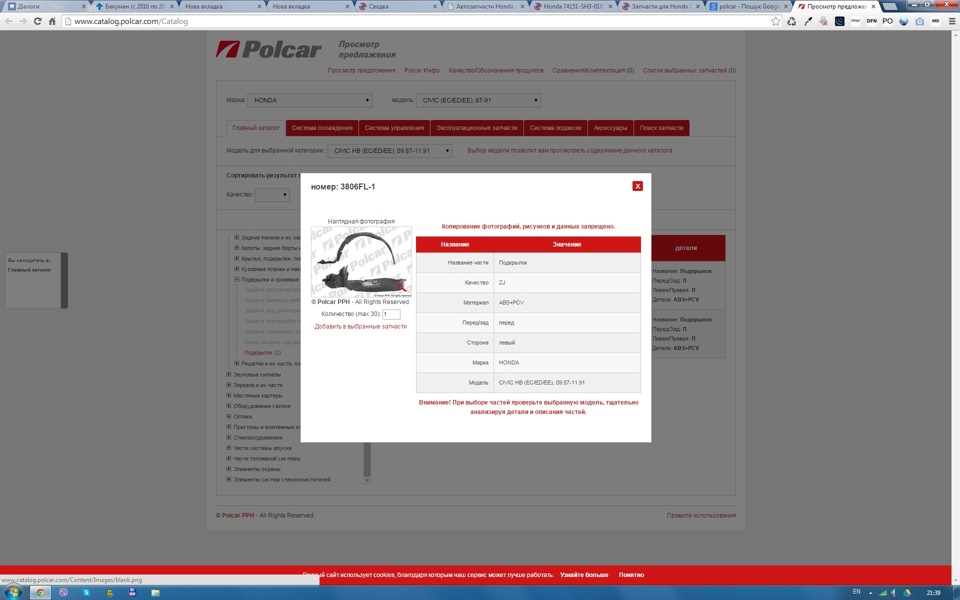This screenshot has height=600, width=960.
Task: Select the Система управления tab
Action: pyautogui.click(x=394, y=128)
